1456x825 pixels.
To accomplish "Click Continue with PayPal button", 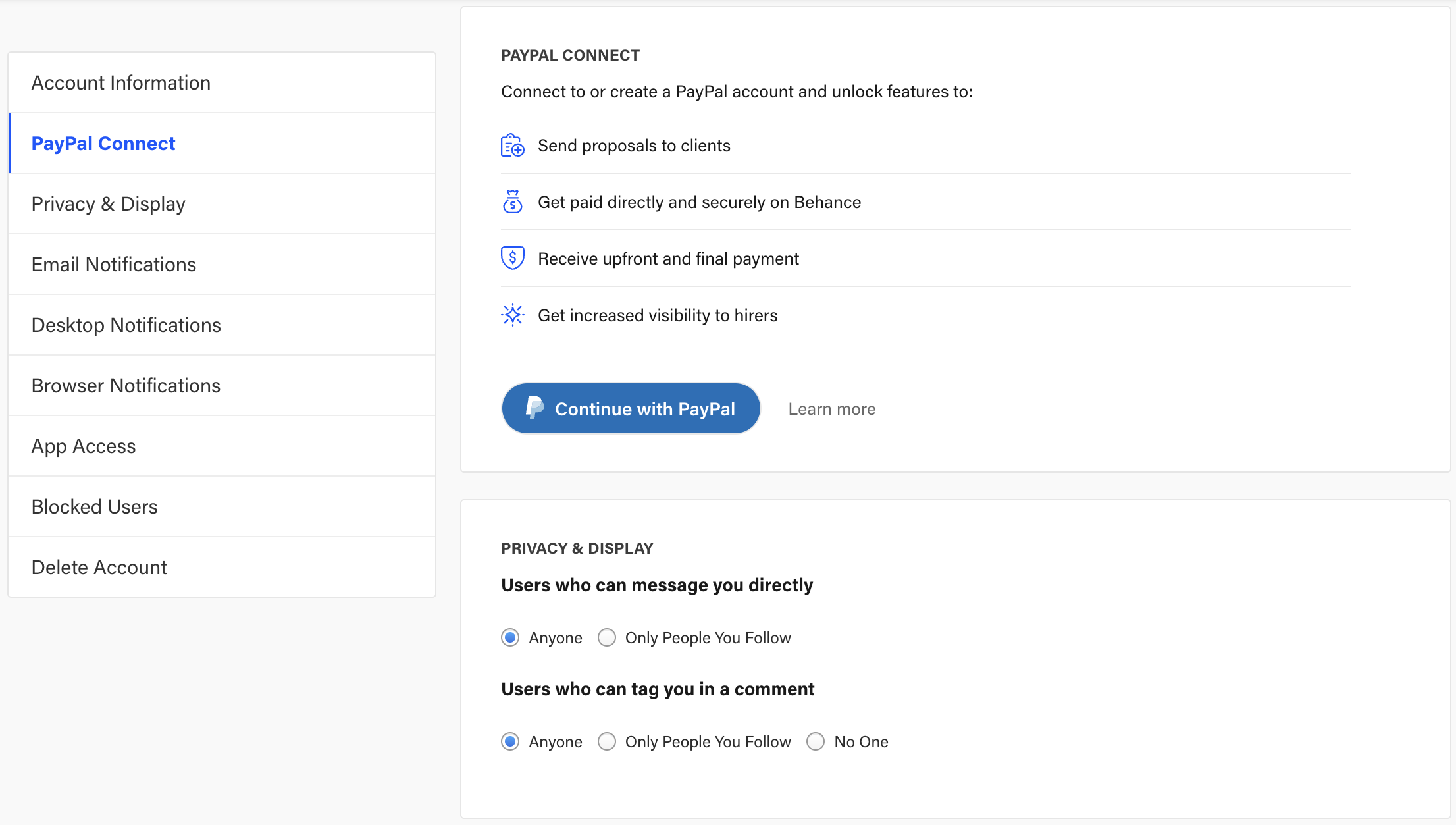I will click(x=630, y=408).
